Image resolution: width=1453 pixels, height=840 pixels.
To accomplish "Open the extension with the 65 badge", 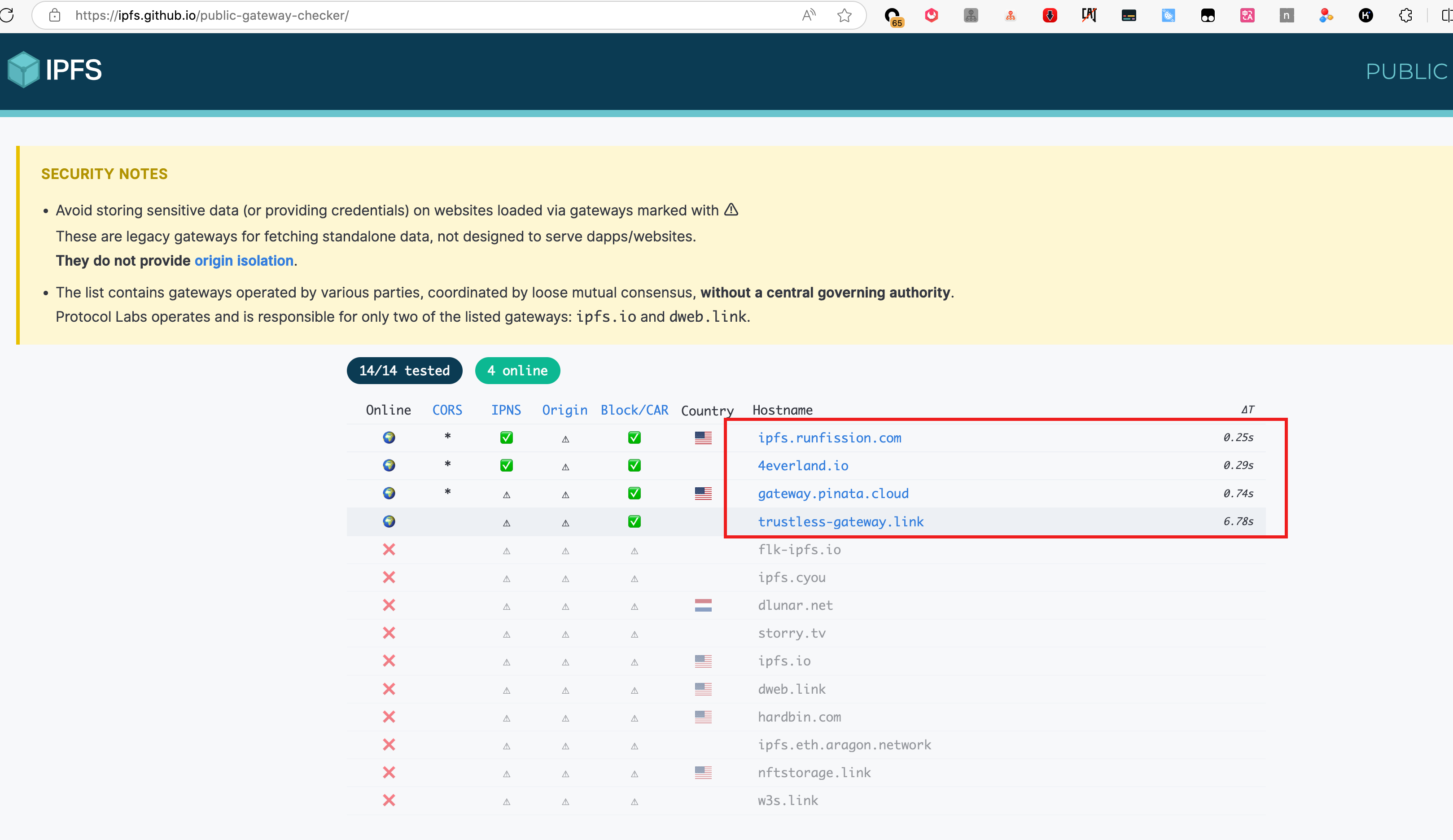I will point(893,16).
